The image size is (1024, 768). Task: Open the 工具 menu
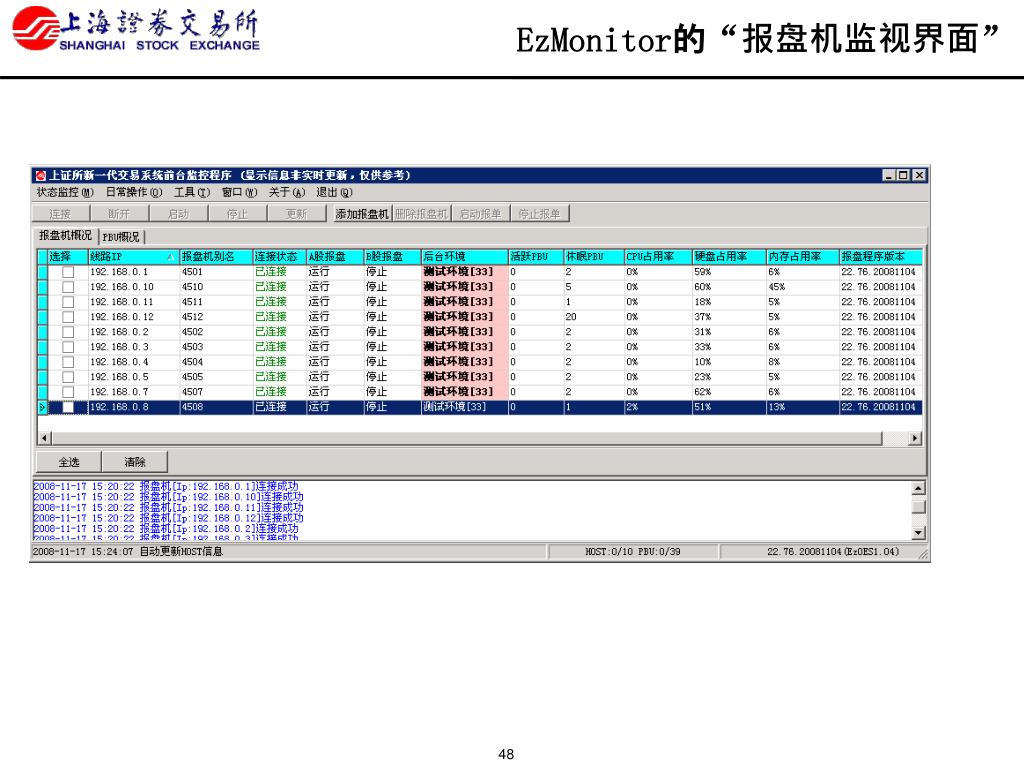pyautogui.click(x=192, y=193)
